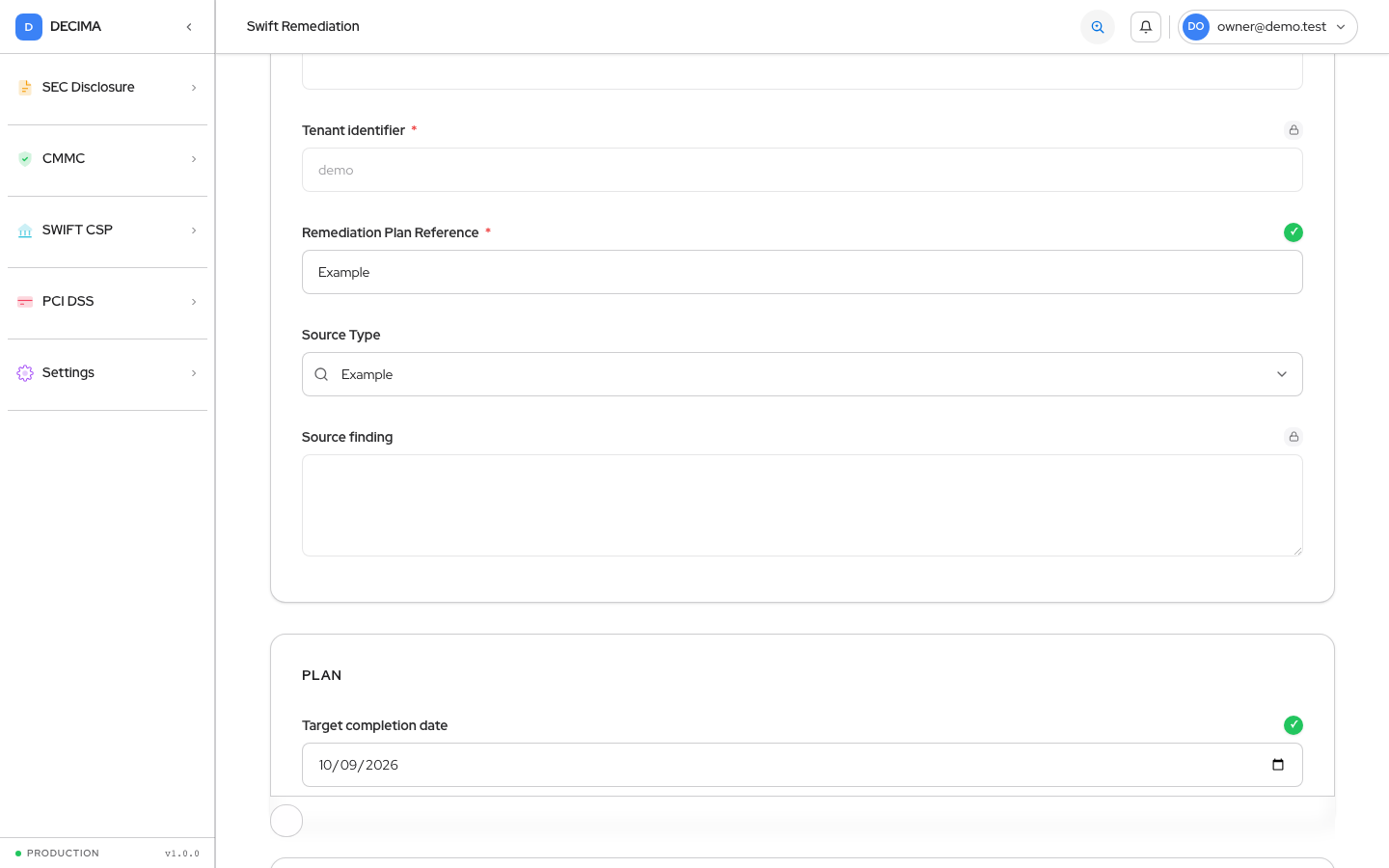Click the DO user avatar
The height and width of the screenshot is (868, 1389).
tap(1196, 27)
